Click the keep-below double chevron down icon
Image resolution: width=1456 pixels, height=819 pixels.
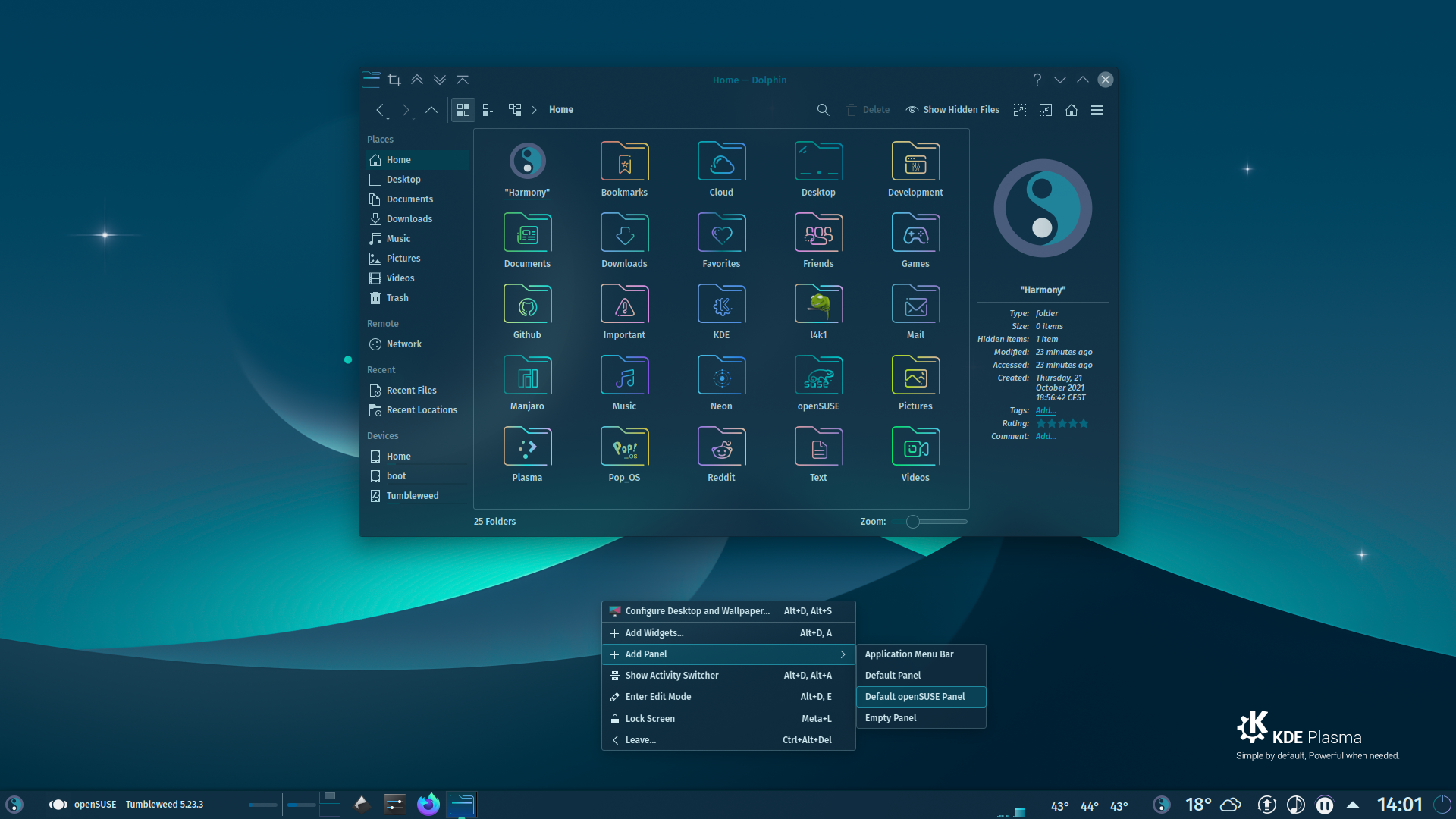440,80
